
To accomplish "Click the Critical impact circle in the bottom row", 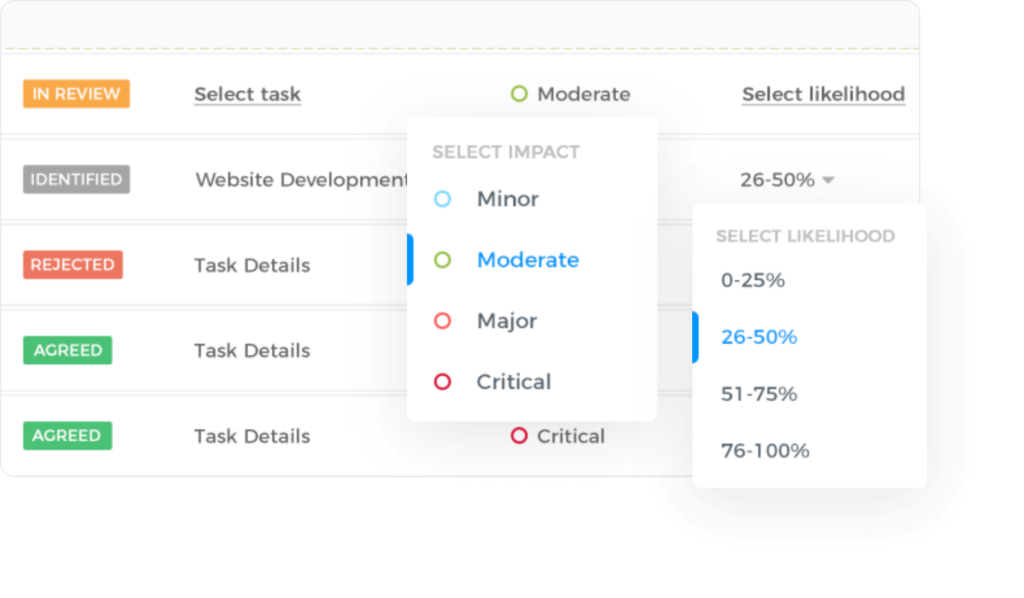I will [x=519, y=436].
